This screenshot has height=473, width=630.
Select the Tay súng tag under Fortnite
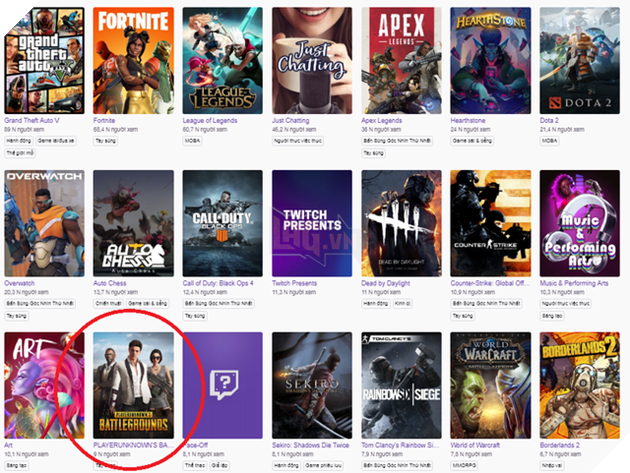click(106, 141)
